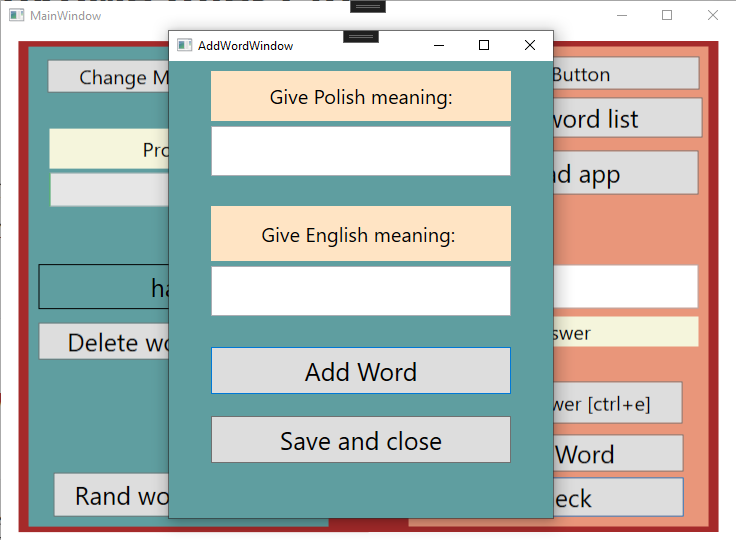Screen dimensions: 736x540
Task: Click the 'Delete w...' button in MainWindow
Action: pos(104,341)
